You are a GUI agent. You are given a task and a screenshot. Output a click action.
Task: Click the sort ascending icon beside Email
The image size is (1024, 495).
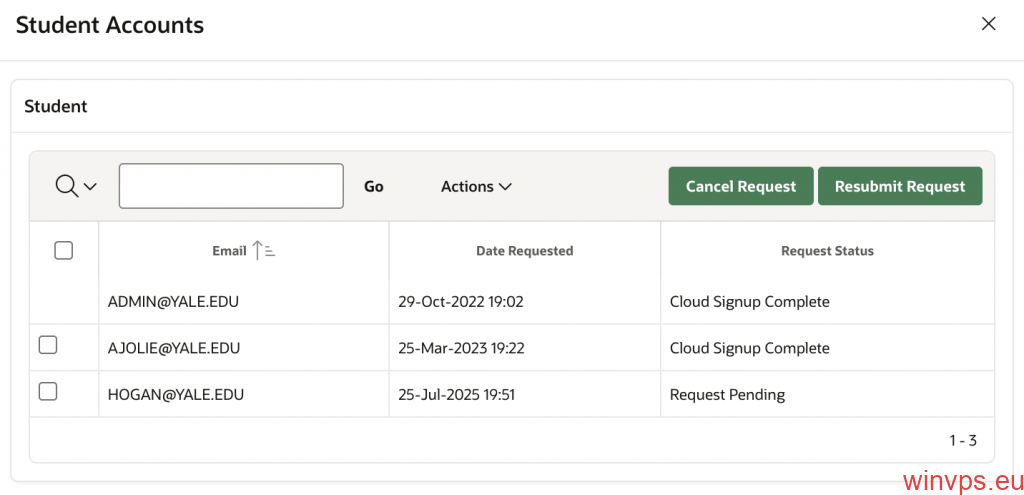pyautogui.click(x=264, y=250)
